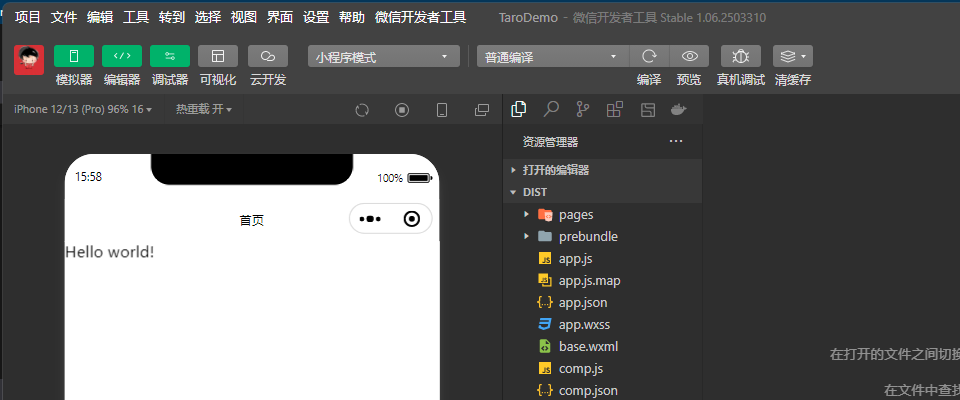Viewport: 960px width, 400px height.
Task: Toggle the 模拟器 simulator panel button
Action: coord(73,56)
